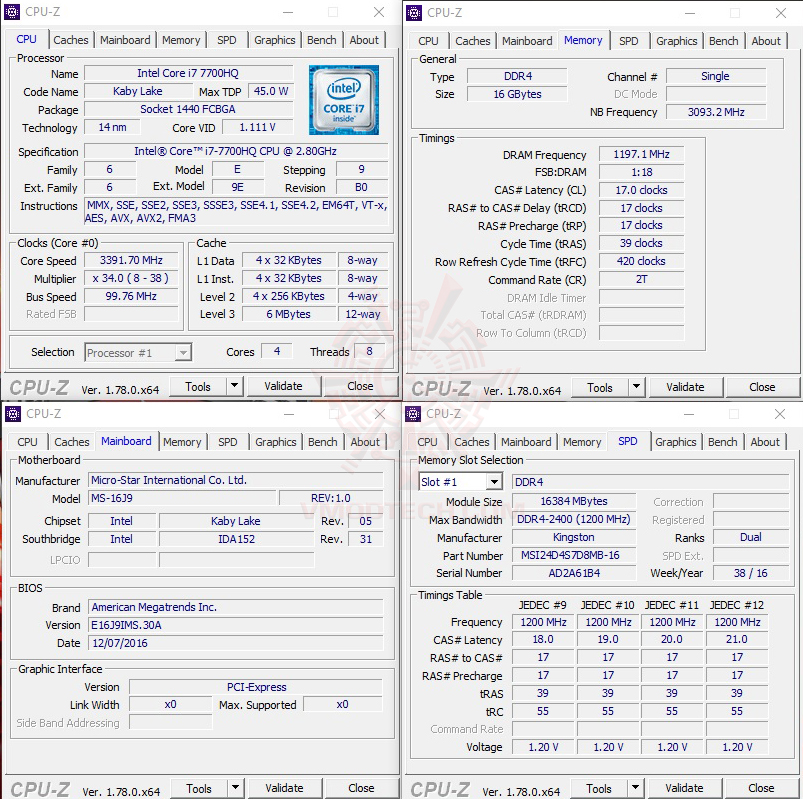Click the Specification field i7-7700HQ CPU @ 2.80GHz

tap(236, 151)
